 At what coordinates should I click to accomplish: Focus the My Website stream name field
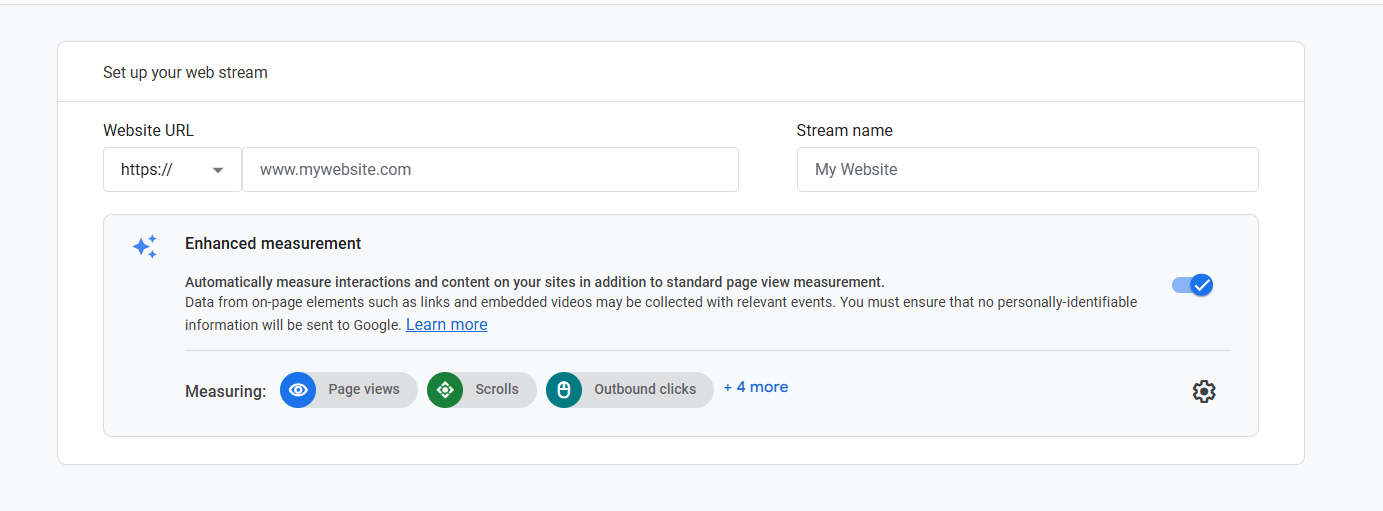point(1027,170)
